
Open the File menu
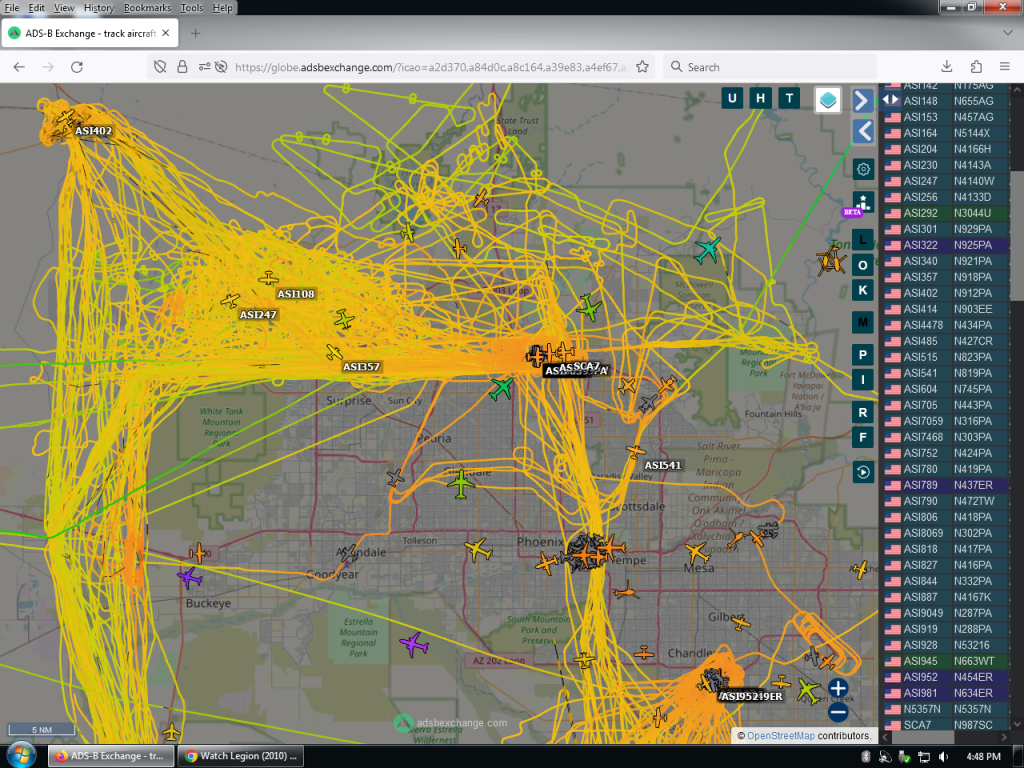tap(12, 8)
